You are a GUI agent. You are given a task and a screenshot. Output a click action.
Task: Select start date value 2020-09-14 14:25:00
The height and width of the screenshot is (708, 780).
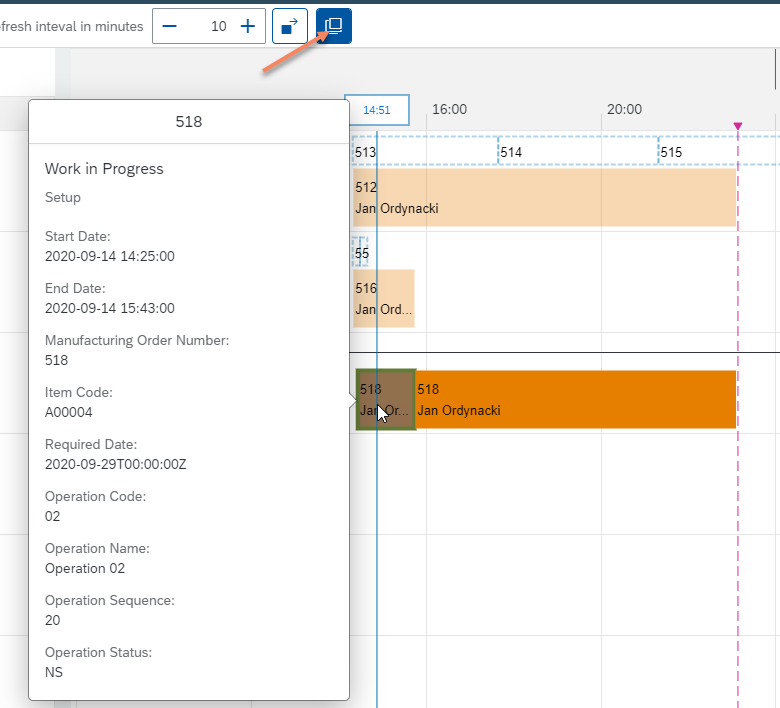(x=110, y=256)
